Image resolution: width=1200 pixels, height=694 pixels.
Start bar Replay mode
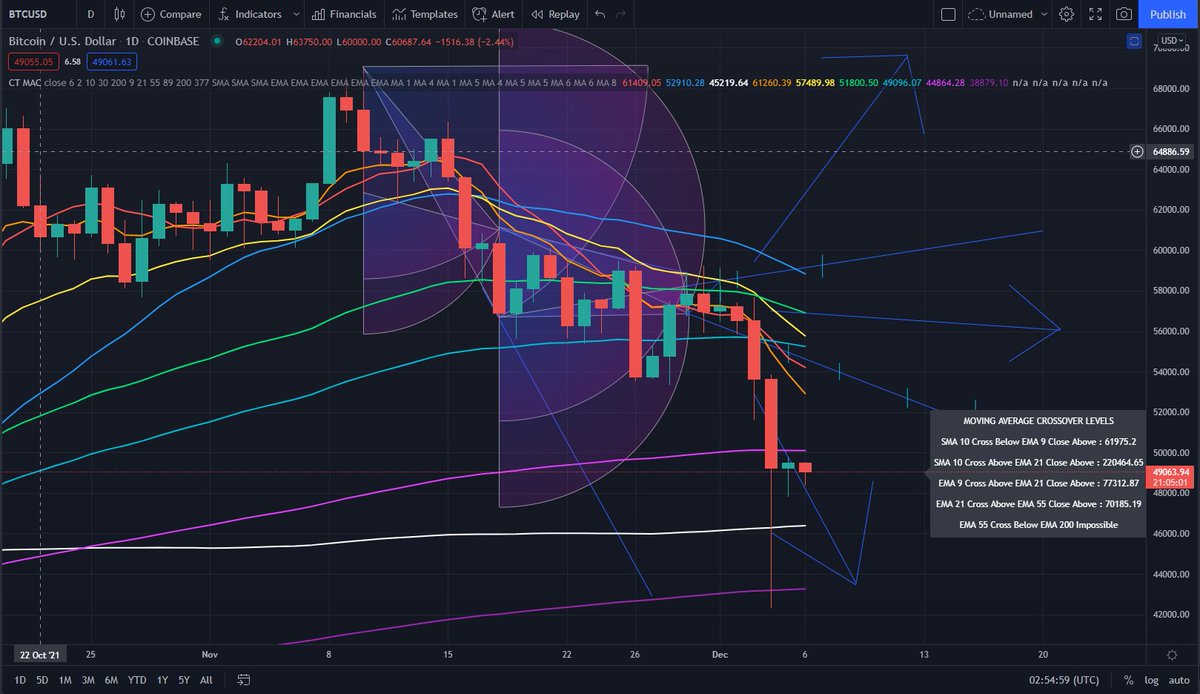coord(555,14)
